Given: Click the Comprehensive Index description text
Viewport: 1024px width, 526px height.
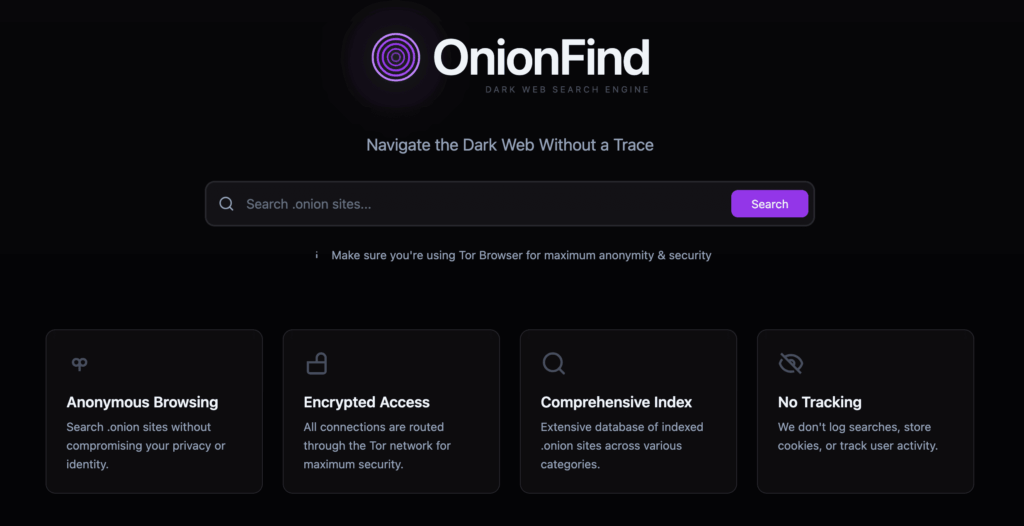Looking at the screenshot, I should click(x=621, y=445).
